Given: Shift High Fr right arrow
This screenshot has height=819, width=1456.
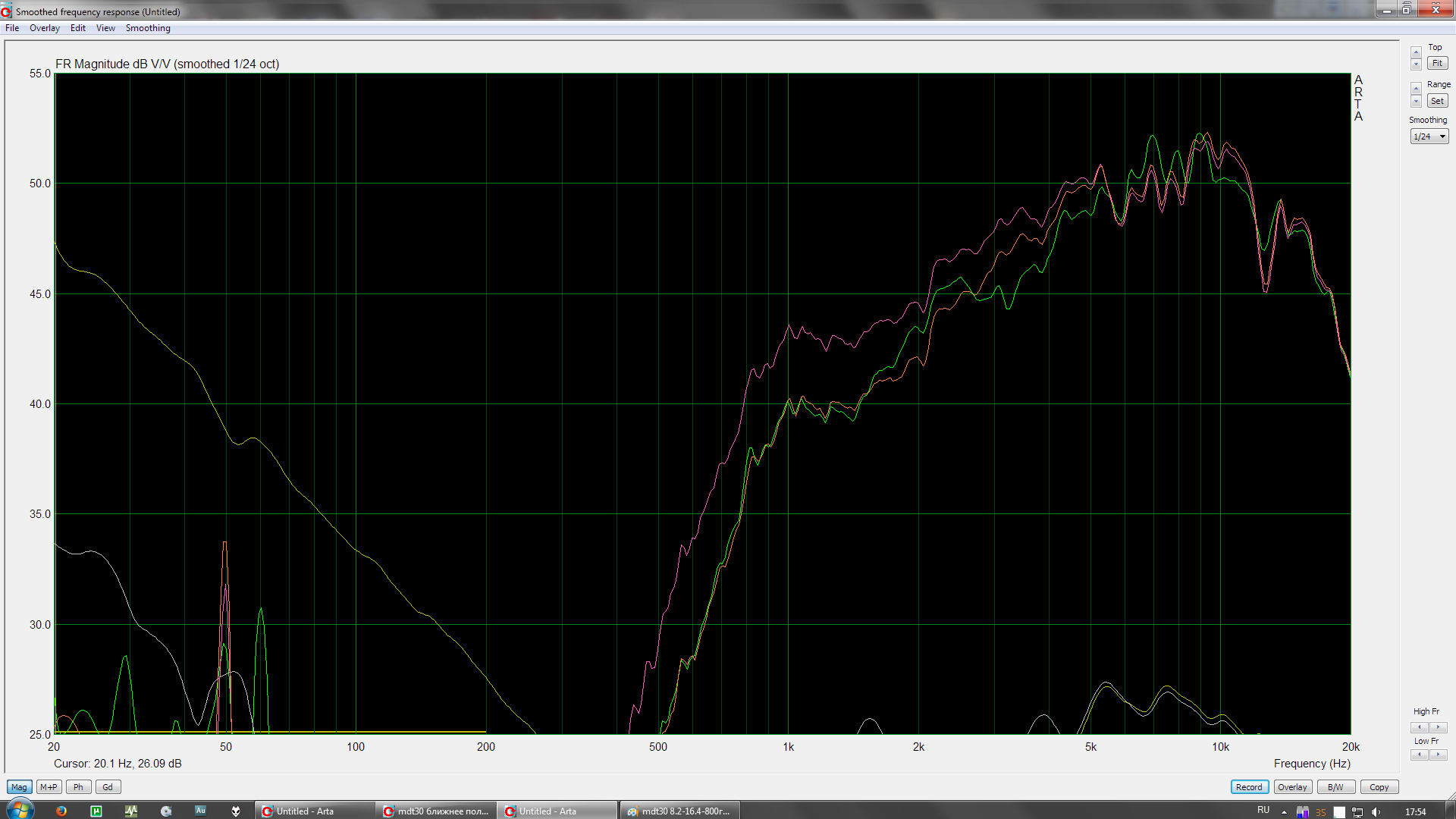Looking at the screenshot, I should (1437, 726).
